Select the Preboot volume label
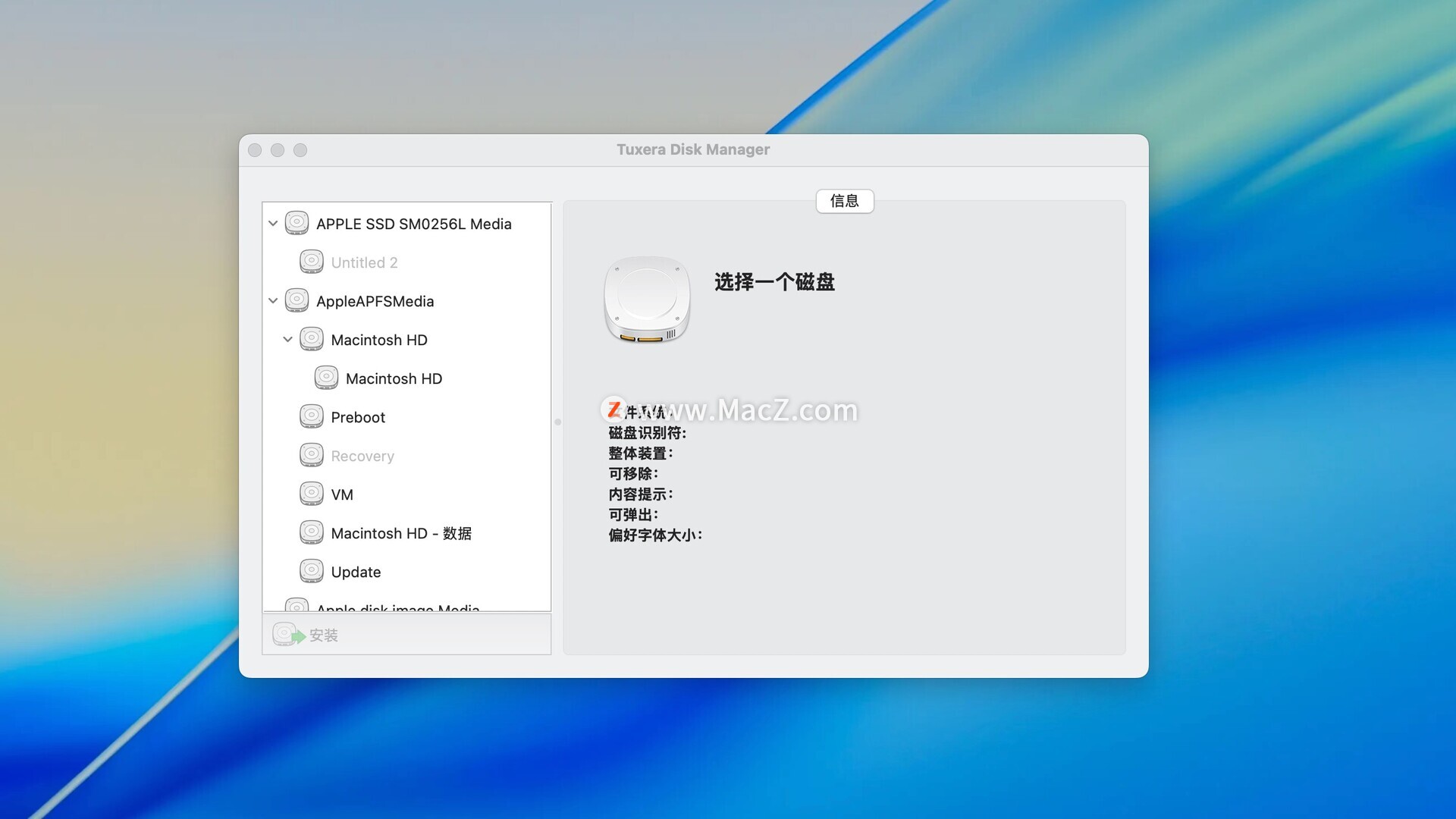The height and width of the screenshot is (819, 1456). (358, 417)
